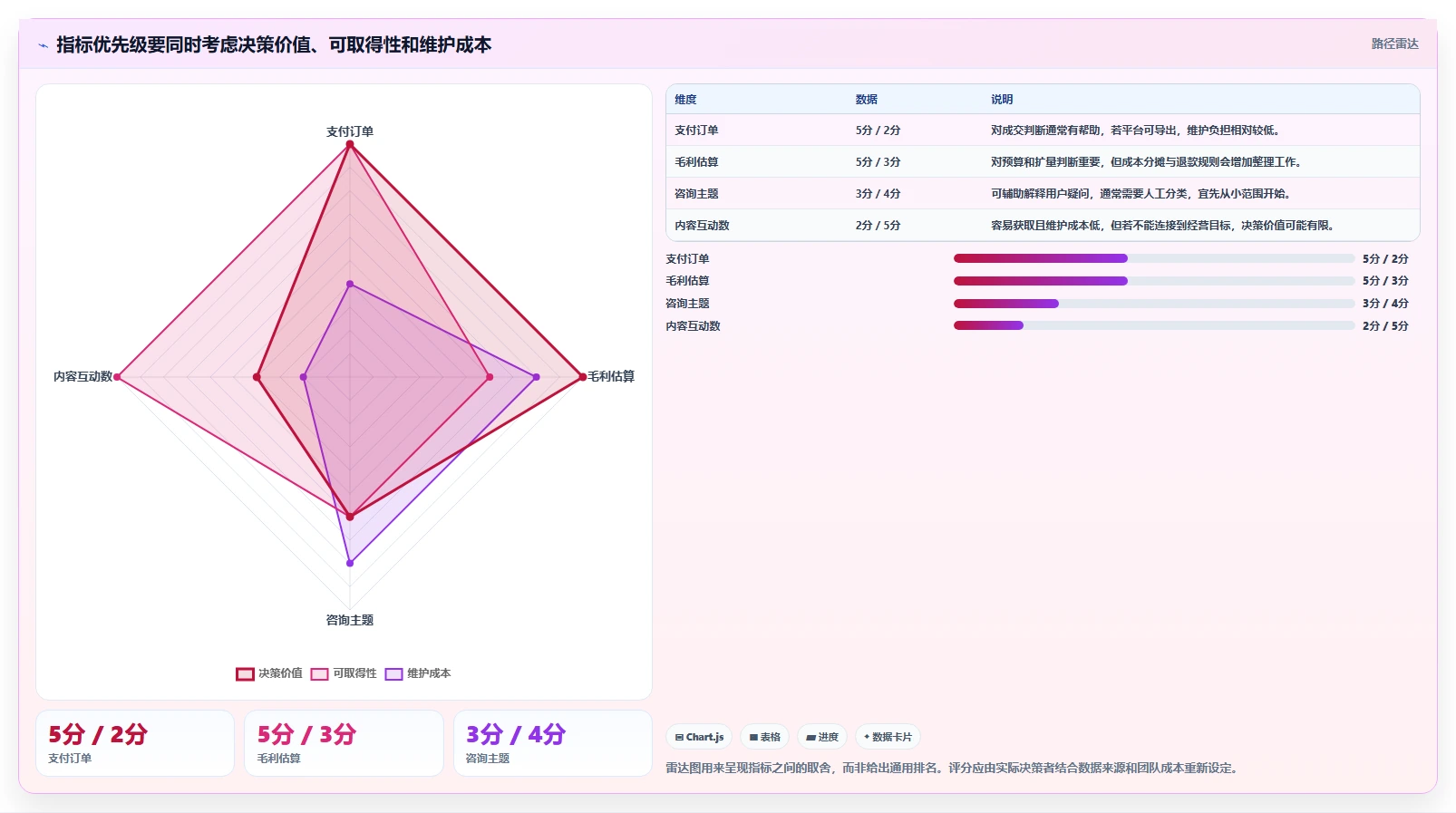Click the table value 5分 / 2分
Viewport: 1456px width, 813px height.
coord(878,131)
